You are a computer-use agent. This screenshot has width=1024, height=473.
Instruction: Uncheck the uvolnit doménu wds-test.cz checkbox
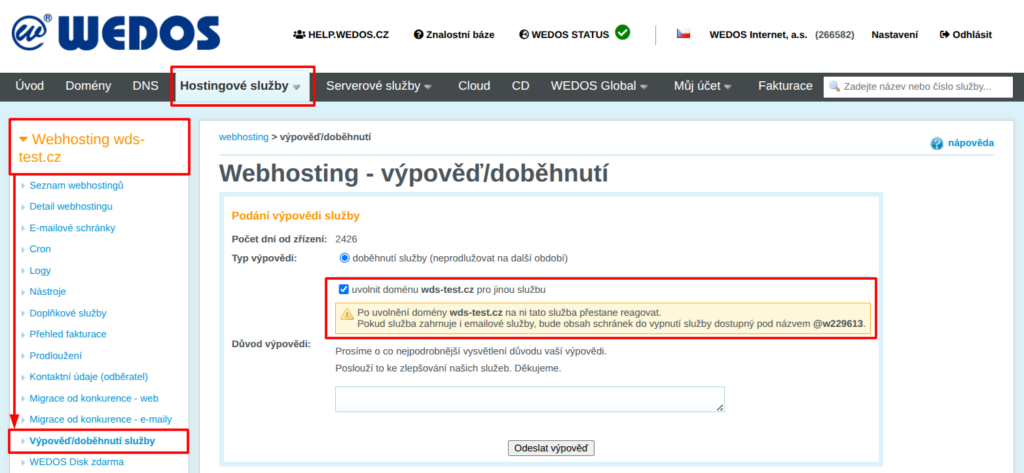tap(344, 289)
